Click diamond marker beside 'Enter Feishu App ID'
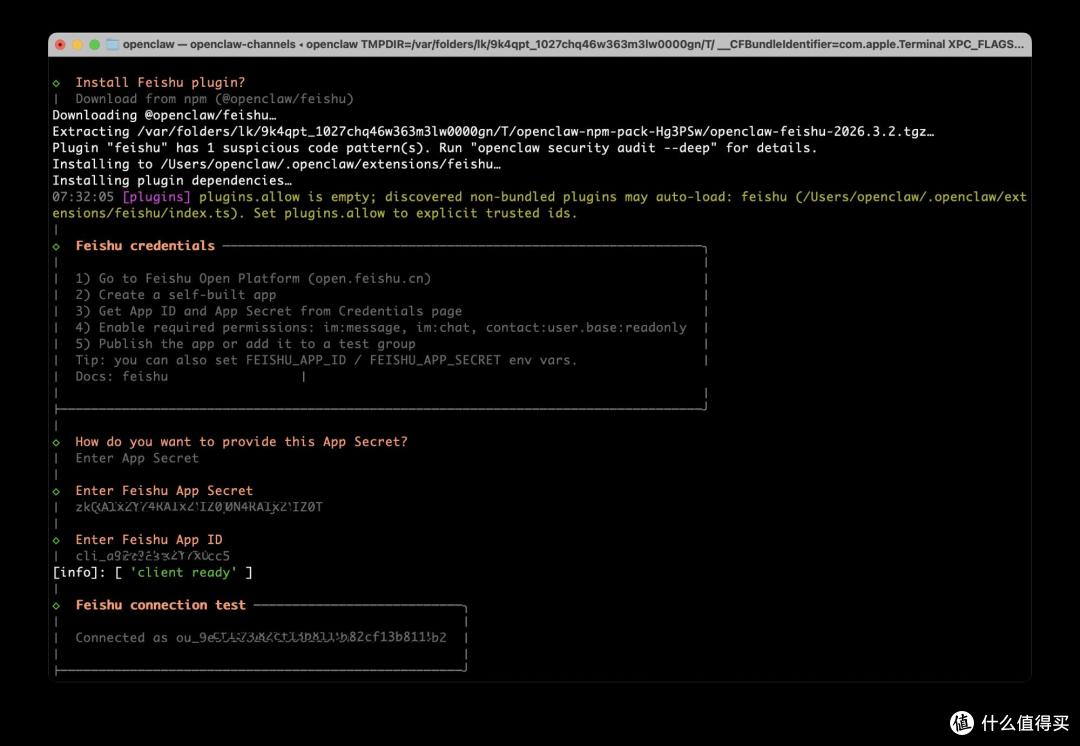Viewport: 1080px width, 746px height. [x=56, y=540]
